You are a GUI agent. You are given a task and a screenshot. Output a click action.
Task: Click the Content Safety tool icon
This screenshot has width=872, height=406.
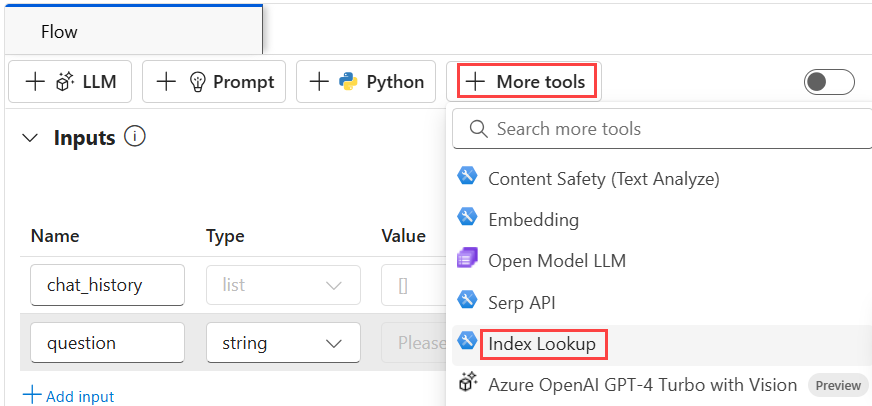click(x=467, y=177)
